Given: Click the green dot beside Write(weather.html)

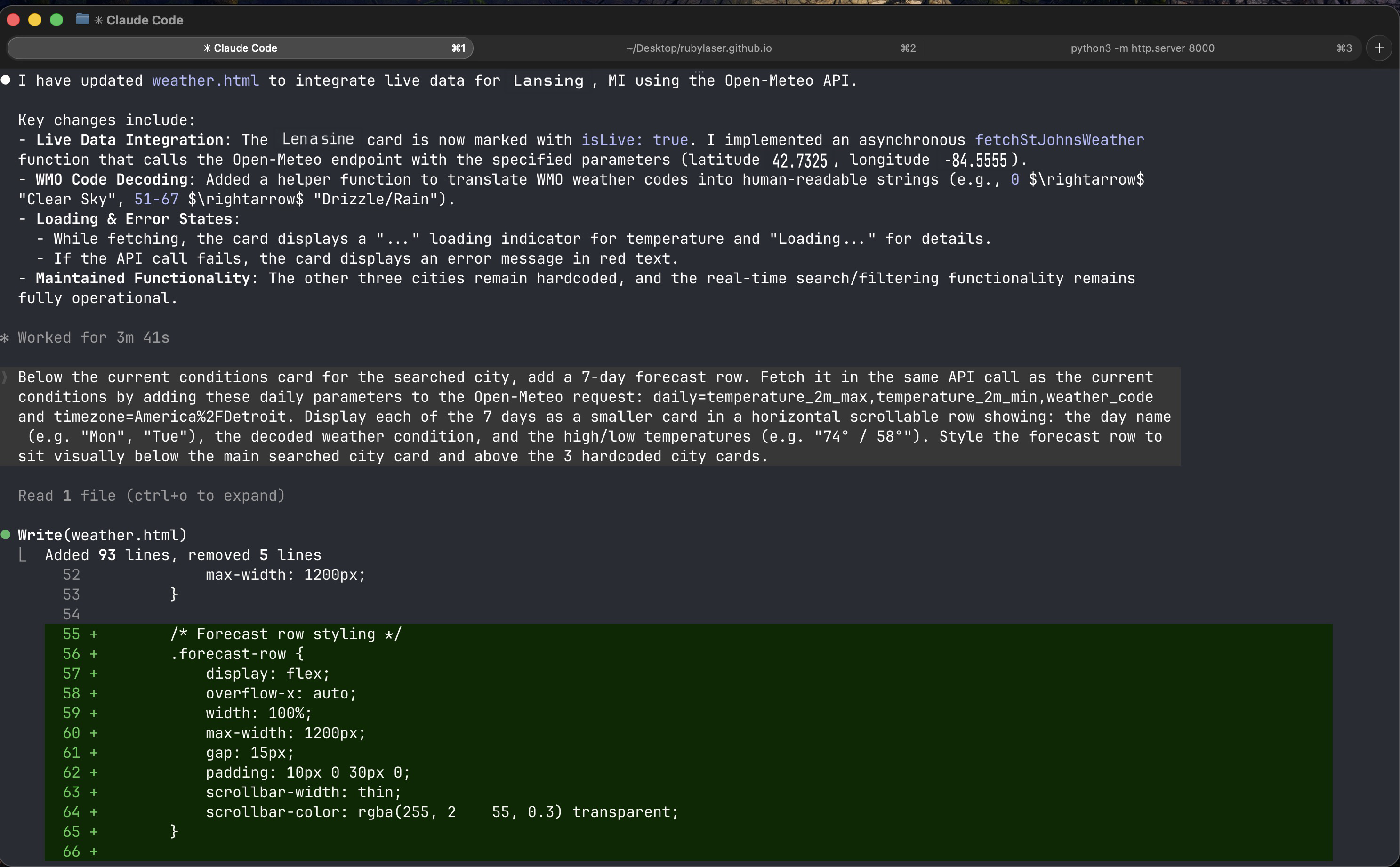Looking at the screenshot, I should pyautogui.click(x=6, y=534).
